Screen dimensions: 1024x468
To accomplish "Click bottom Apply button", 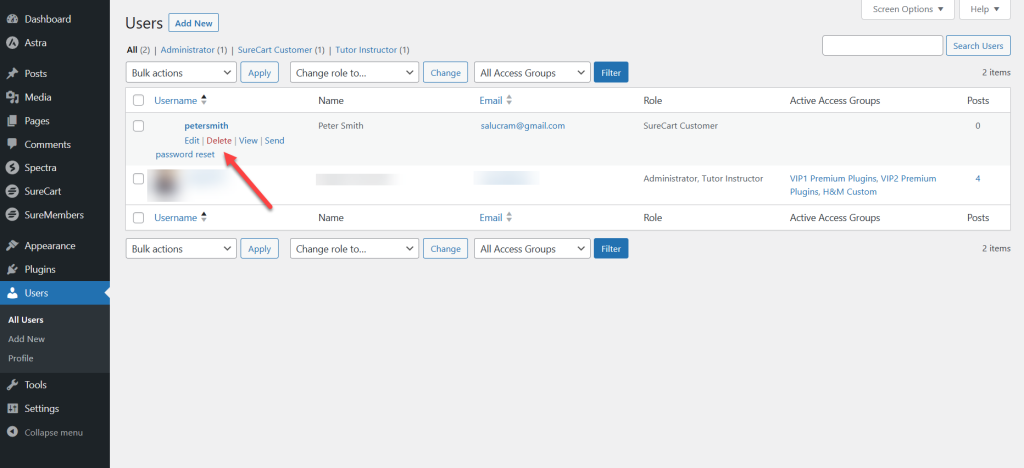I will tap(259, 249).
